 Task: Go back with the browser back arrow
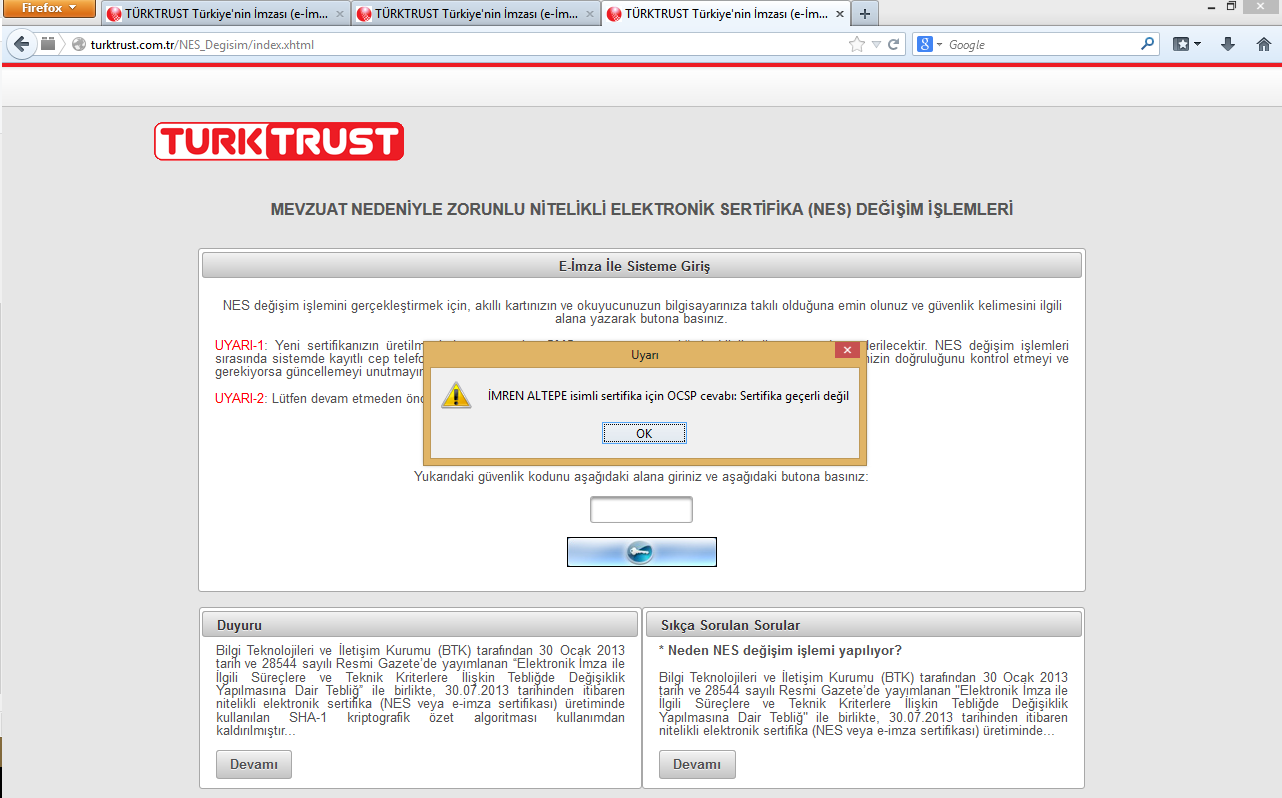(21, 44)
